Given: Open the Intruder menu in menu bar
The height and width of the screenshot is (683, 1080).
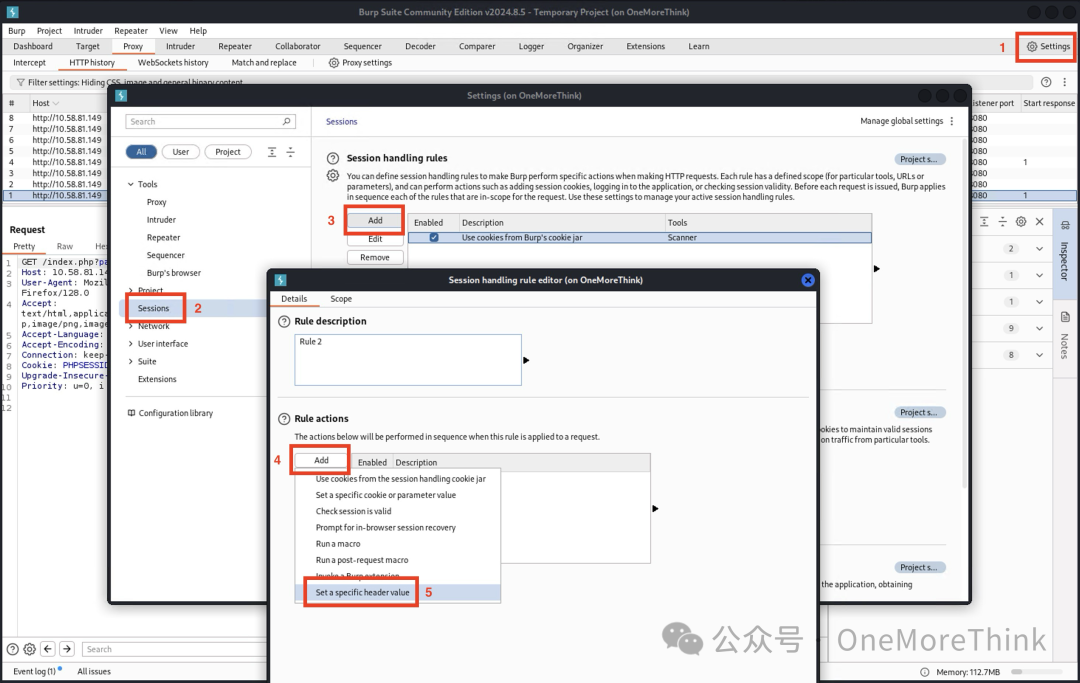Looking at the screenshot, I should coord(88,31).
